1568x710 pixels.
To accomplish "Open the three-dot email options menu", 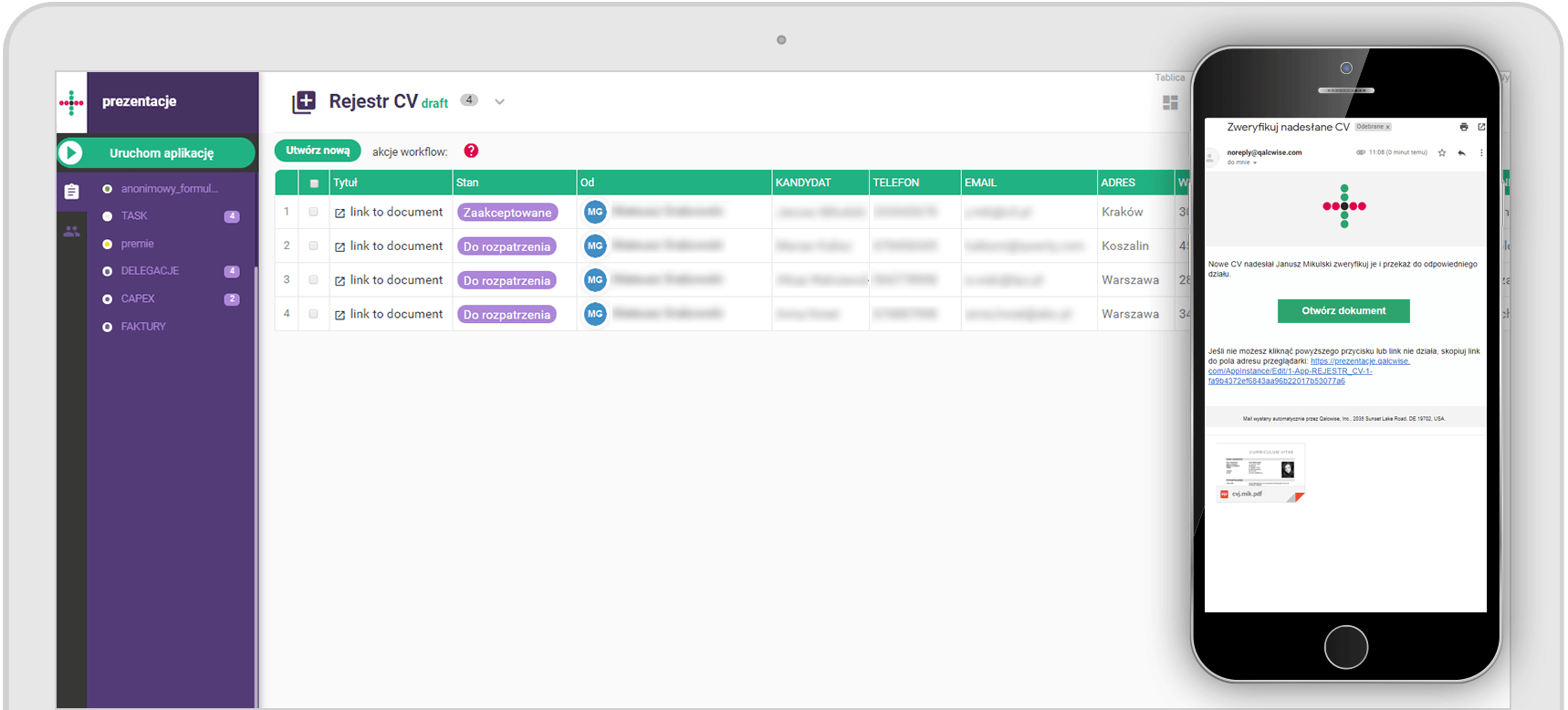I will [1481, 152].
